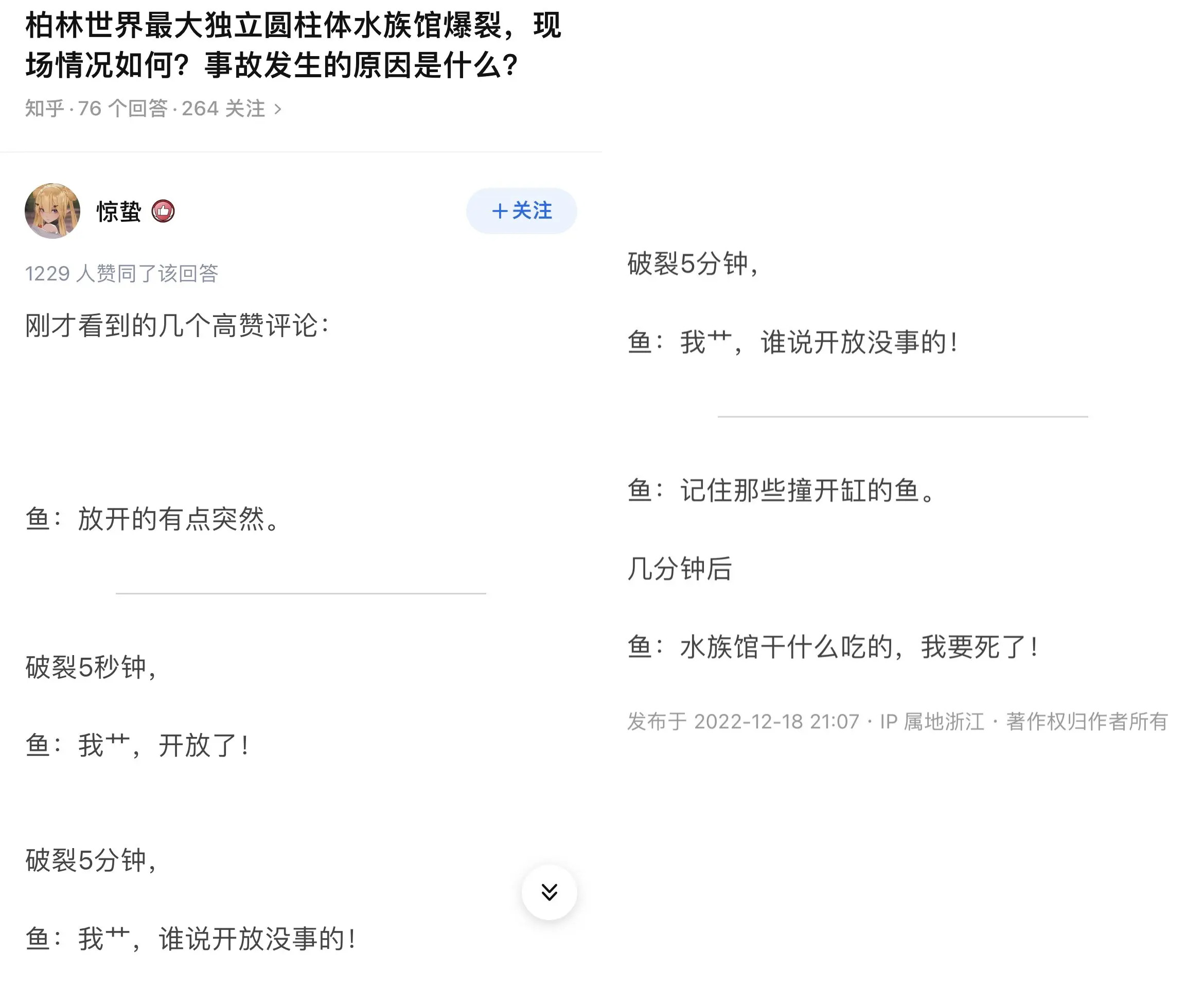This screenshot has height=986, width=1204.
Task: Open the question title about 柏林水族馆爆裂
Action: [293, 45]
